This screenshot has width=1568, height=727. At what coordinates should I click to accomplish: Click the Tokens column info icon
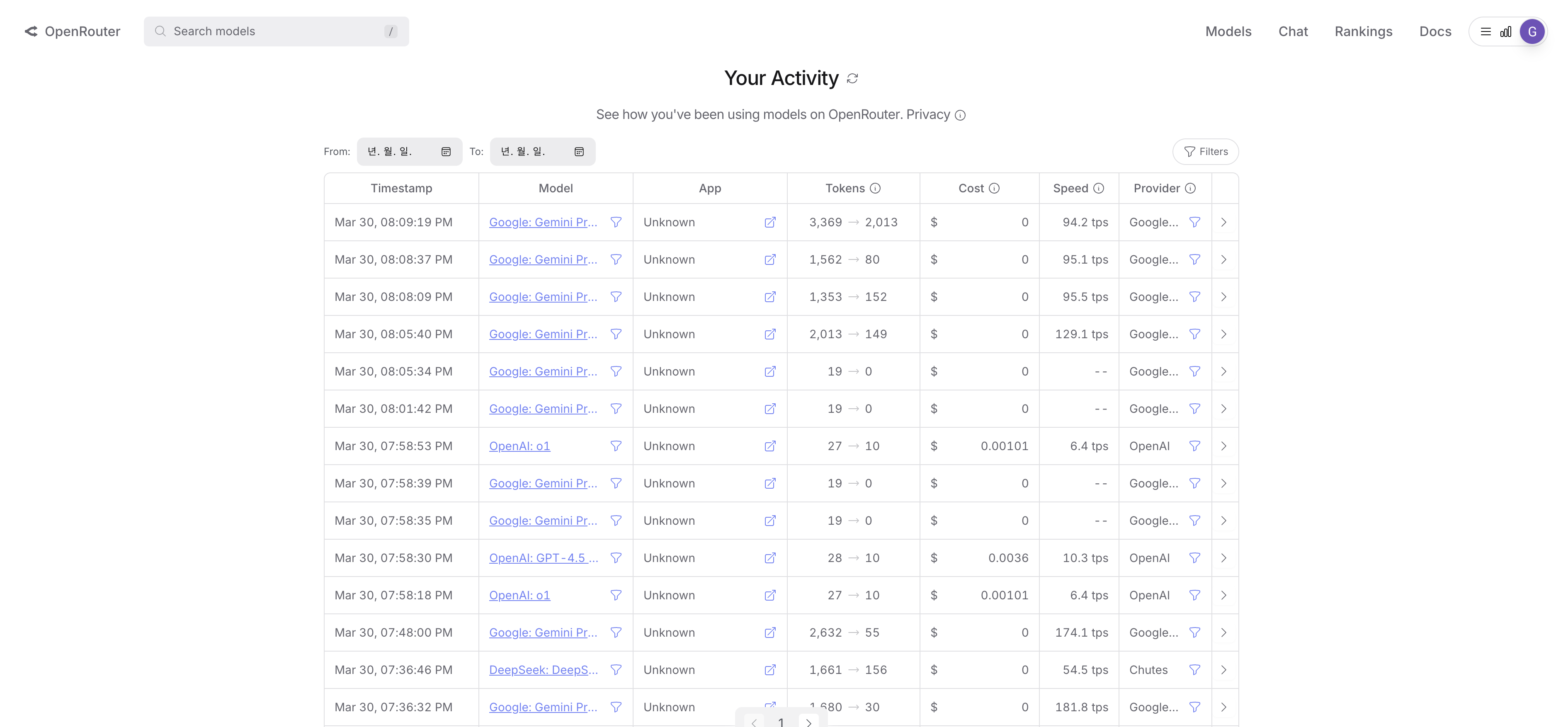(x=875, y=188)
